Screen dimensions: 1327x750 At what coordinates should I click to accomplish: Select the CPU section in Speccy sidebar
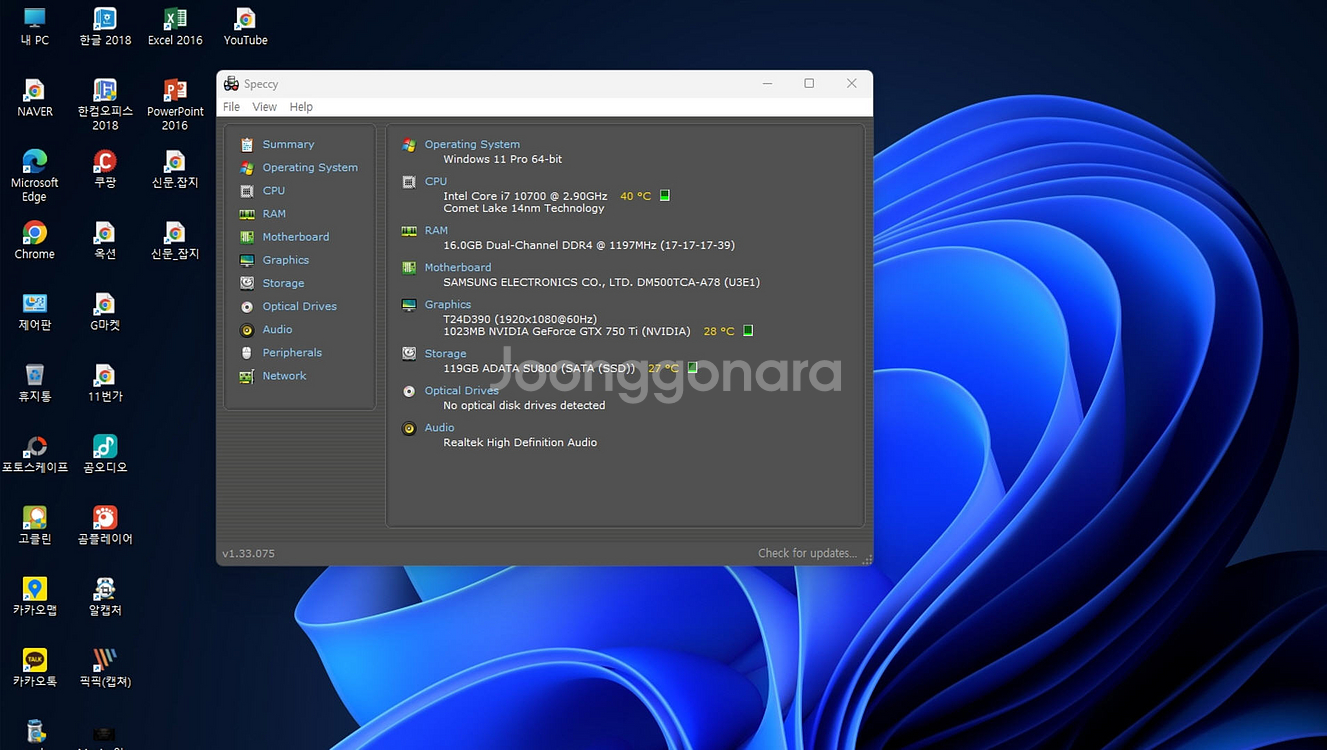tap(274, 190)
